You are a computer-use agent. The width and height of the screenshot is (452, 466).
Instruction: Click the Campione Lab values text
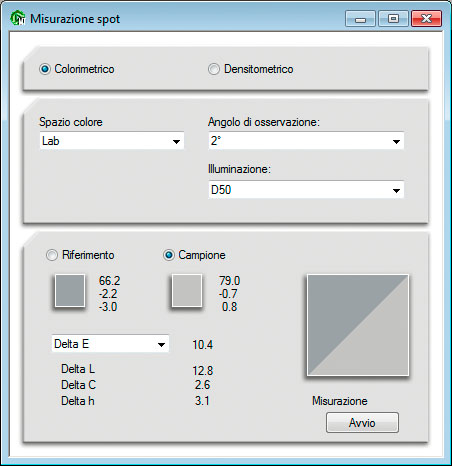pyautogui.click(x=229, y=294)
